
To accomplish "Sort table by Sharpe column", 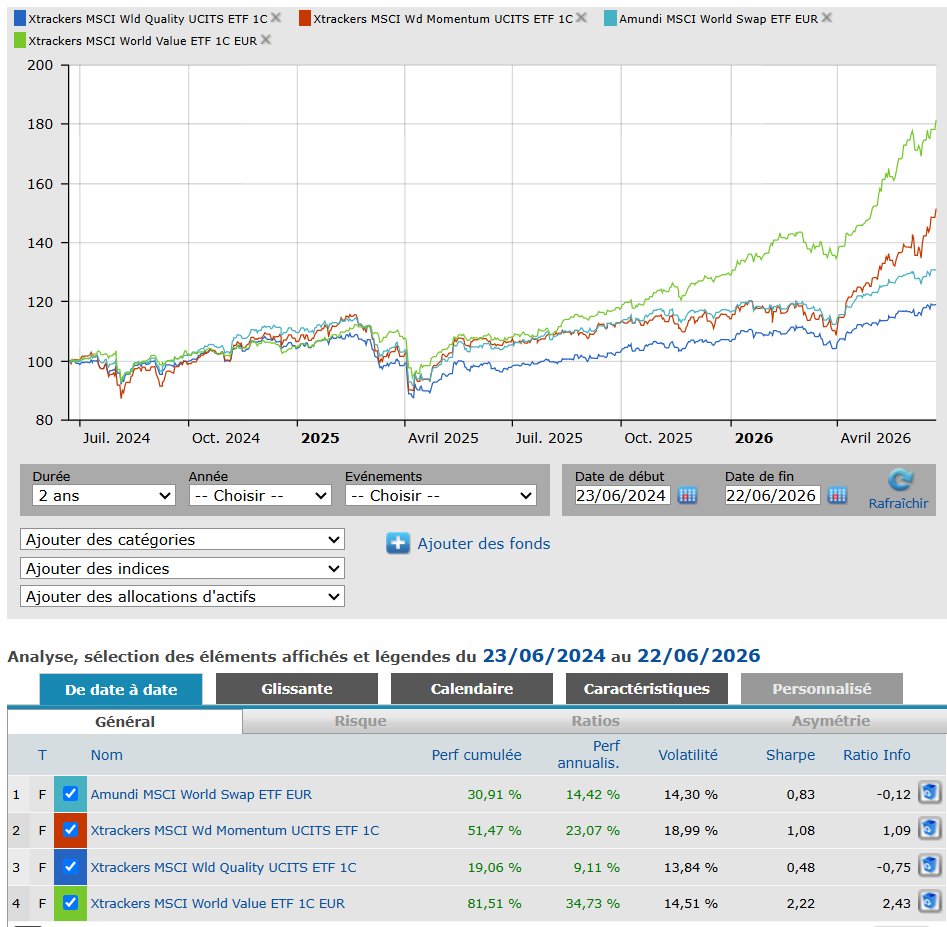I will pos(791,755).
